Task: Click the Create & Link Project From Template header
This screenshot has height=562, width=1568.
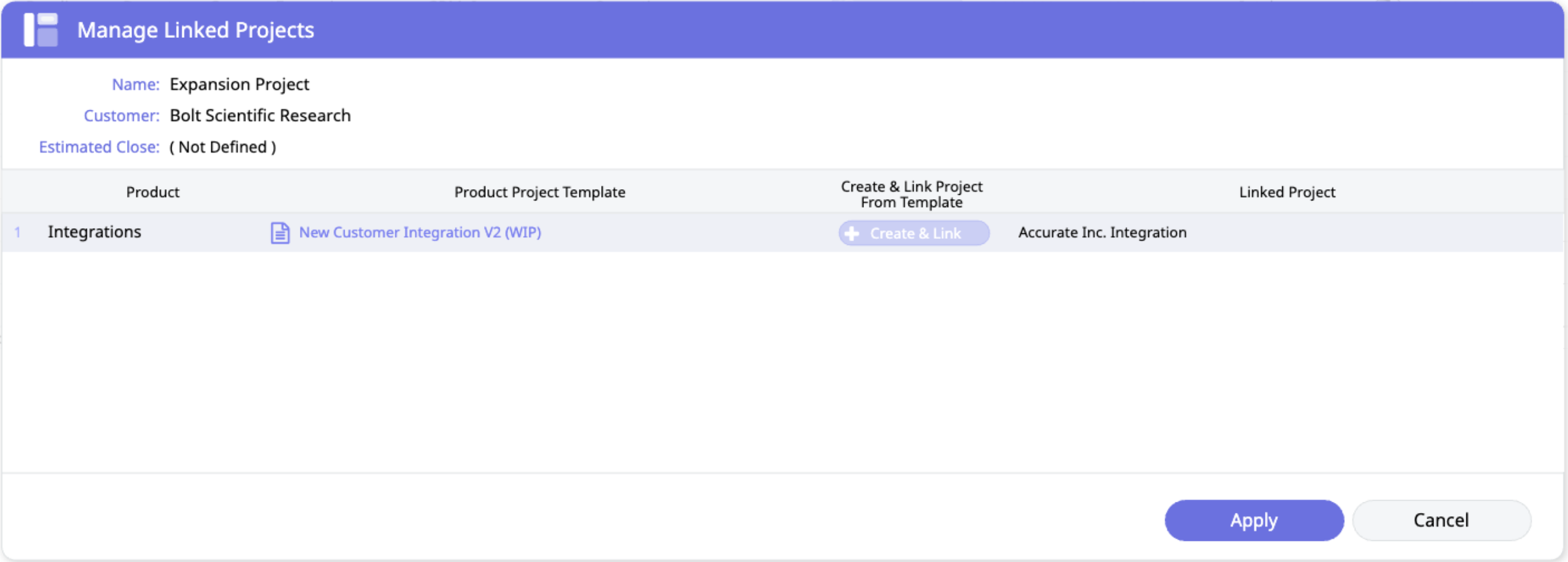Action: [911, 194]
